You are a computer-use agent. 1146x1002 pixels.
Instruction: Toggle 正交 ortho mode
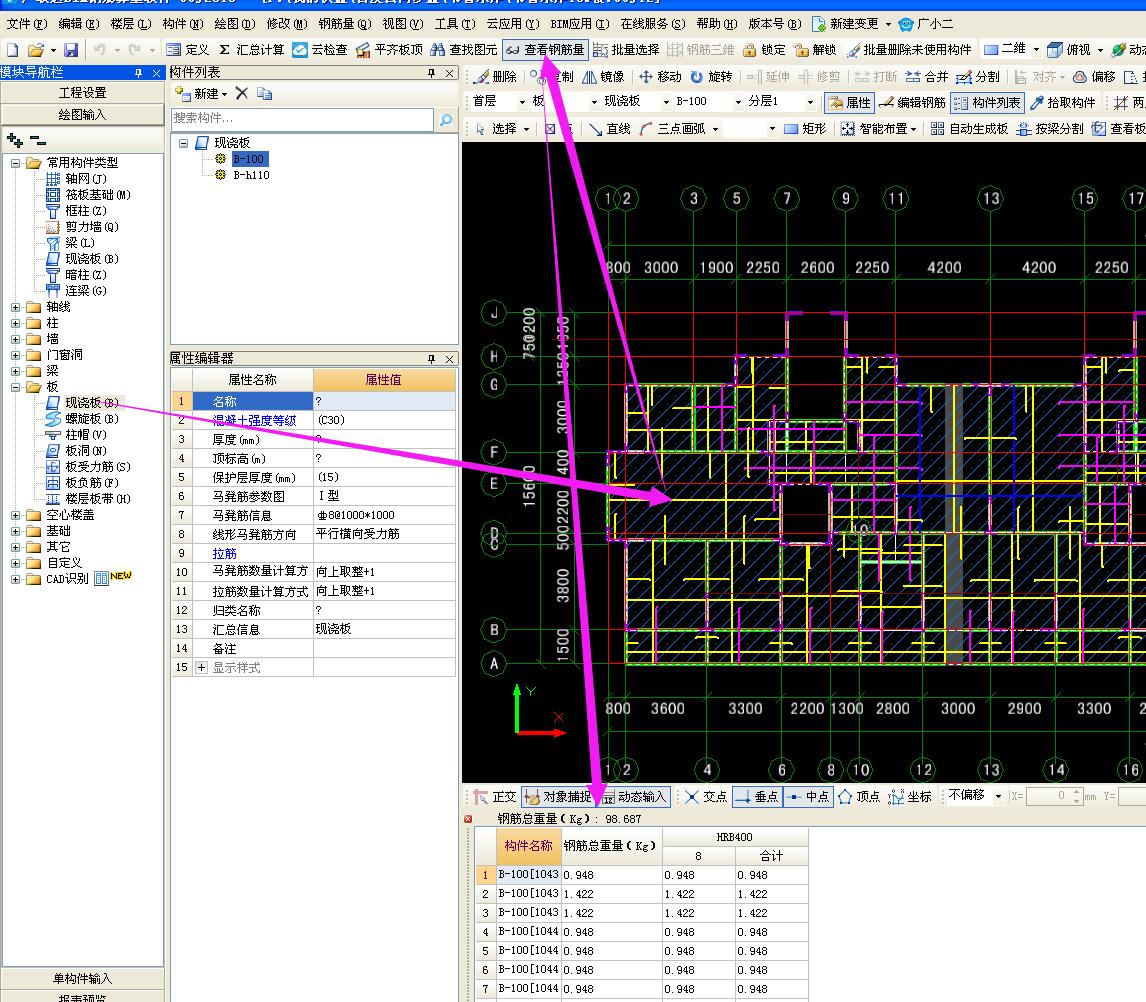point(495,797)
